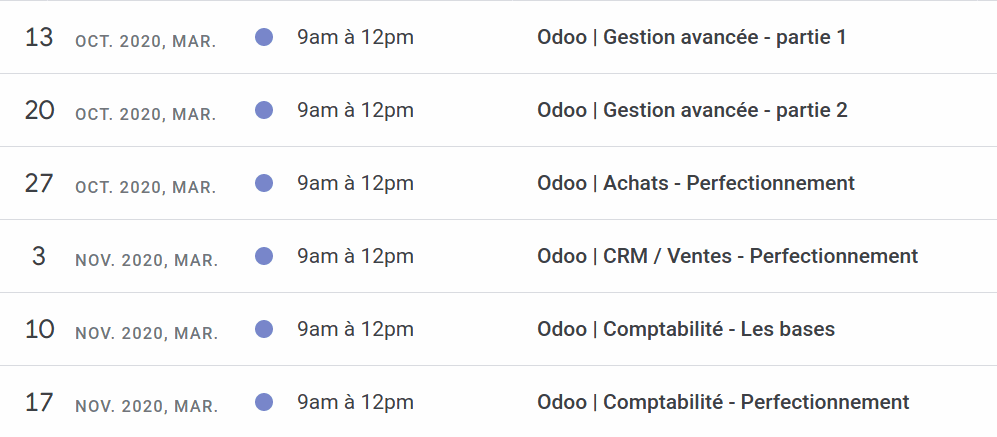Open Odoo Comptabilité - Les bases event

(x=685, y=329)
